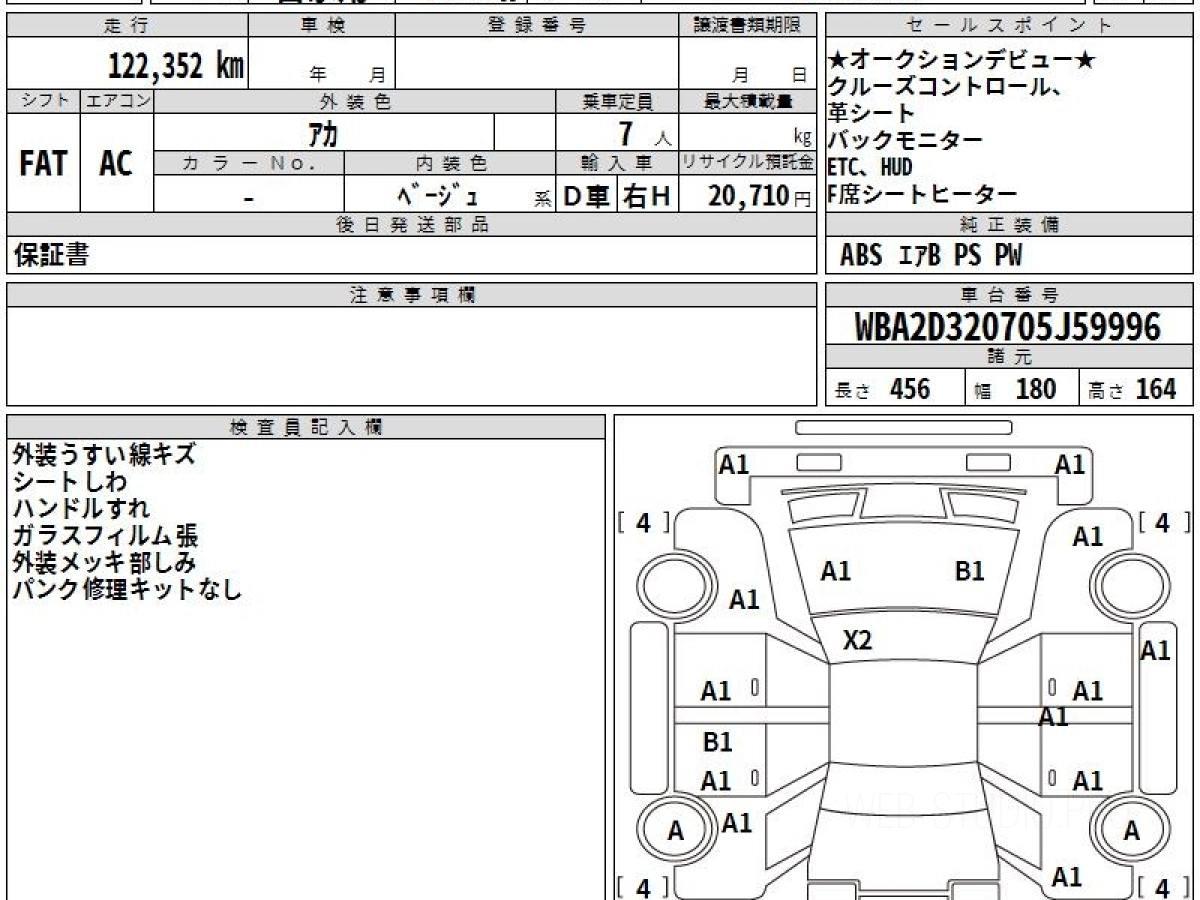The width and height of the screenshot is (1200, 900).
Task: Select the mileage value 122,352 km
Action: 176,66
